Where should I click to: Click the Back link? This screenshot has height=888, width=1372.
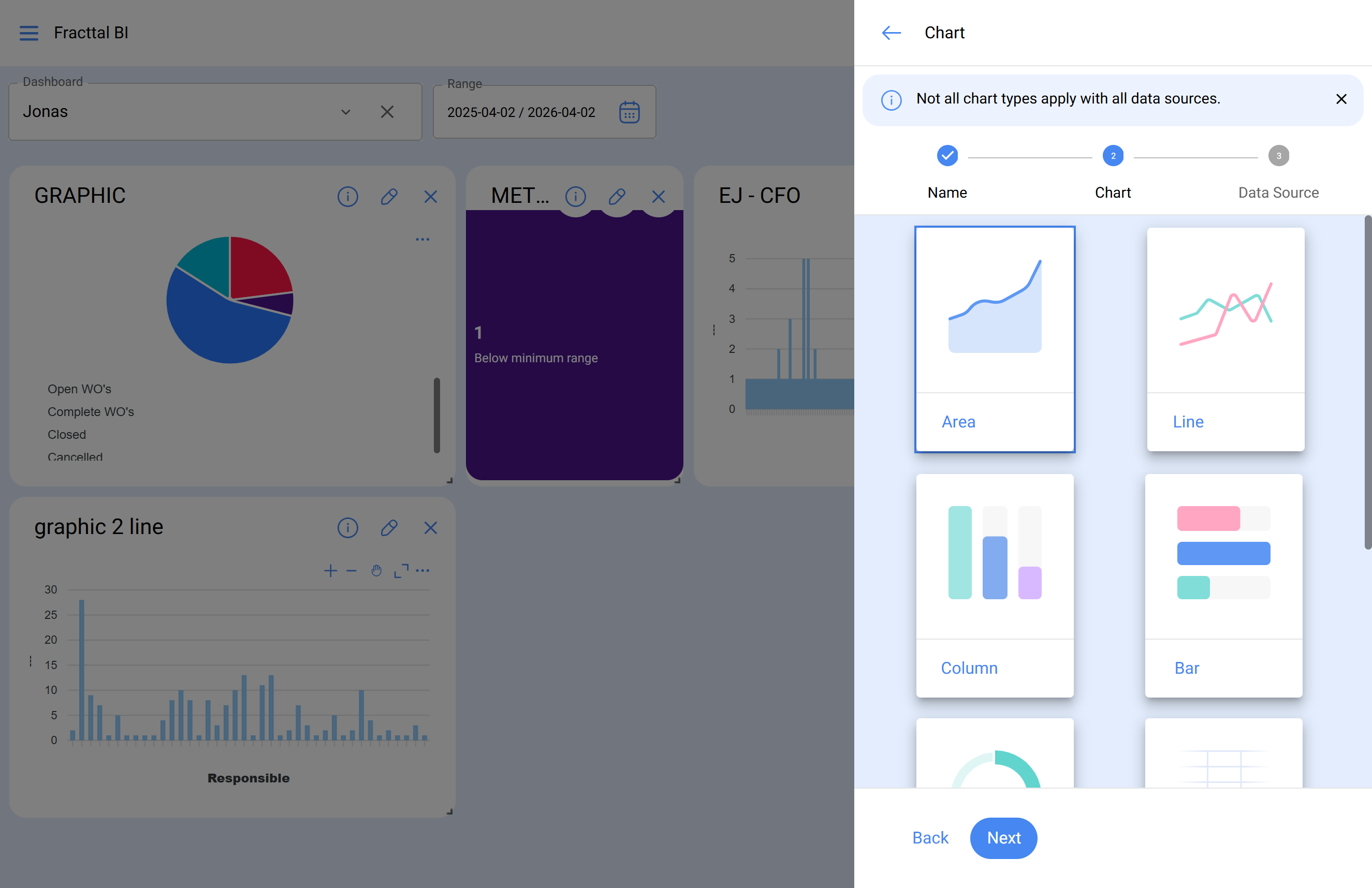click(930, 837)
